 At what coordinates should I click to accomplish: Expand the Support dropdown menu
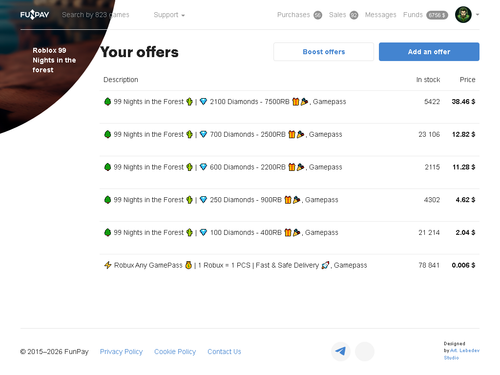[x=169, y=15]
